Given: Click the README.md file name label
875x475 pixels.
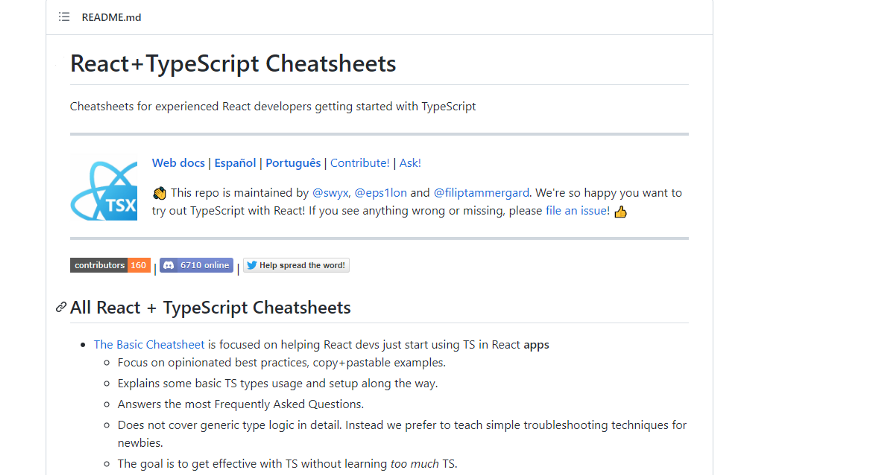Looking at the screenshot, I should 109,17.
